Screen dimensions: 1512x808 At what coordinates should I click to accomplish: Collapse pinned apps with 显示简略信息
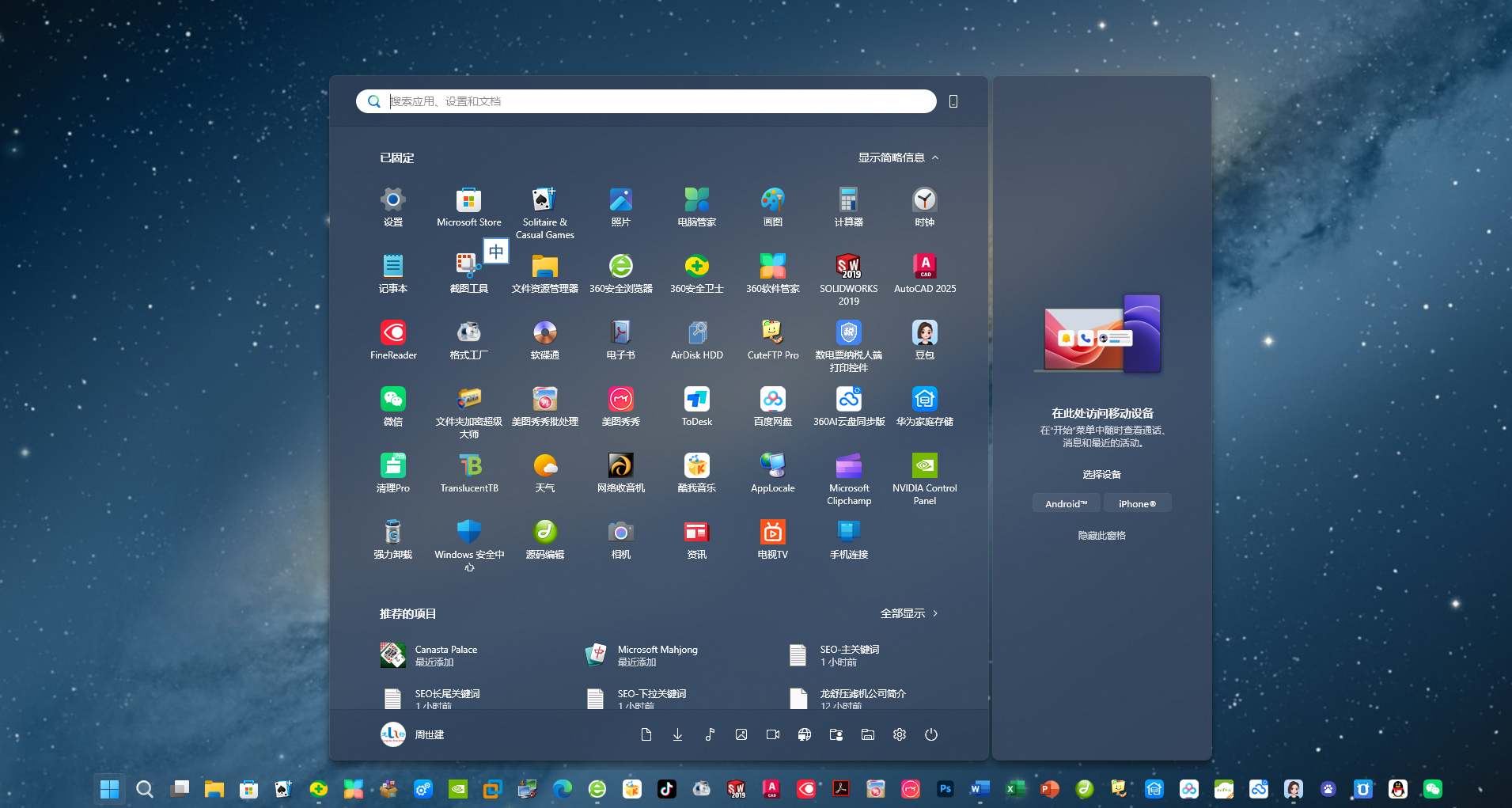click(x=898, y=157)
